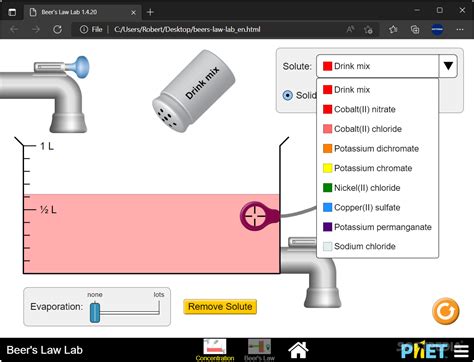Choose Potassium dichromate solute

(377, 149)
